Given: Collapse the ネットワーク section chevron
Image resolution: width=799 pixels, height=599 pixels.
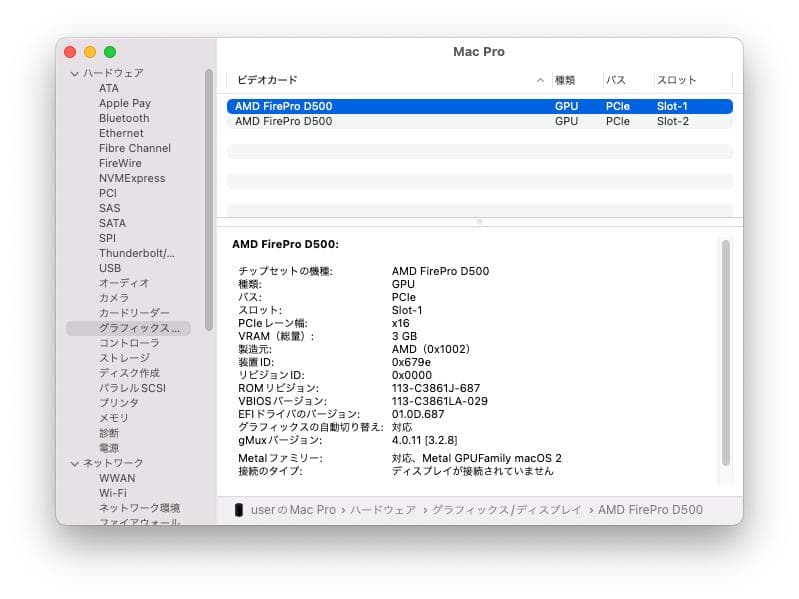Looking at the screenshot, I should coord(74,464).
